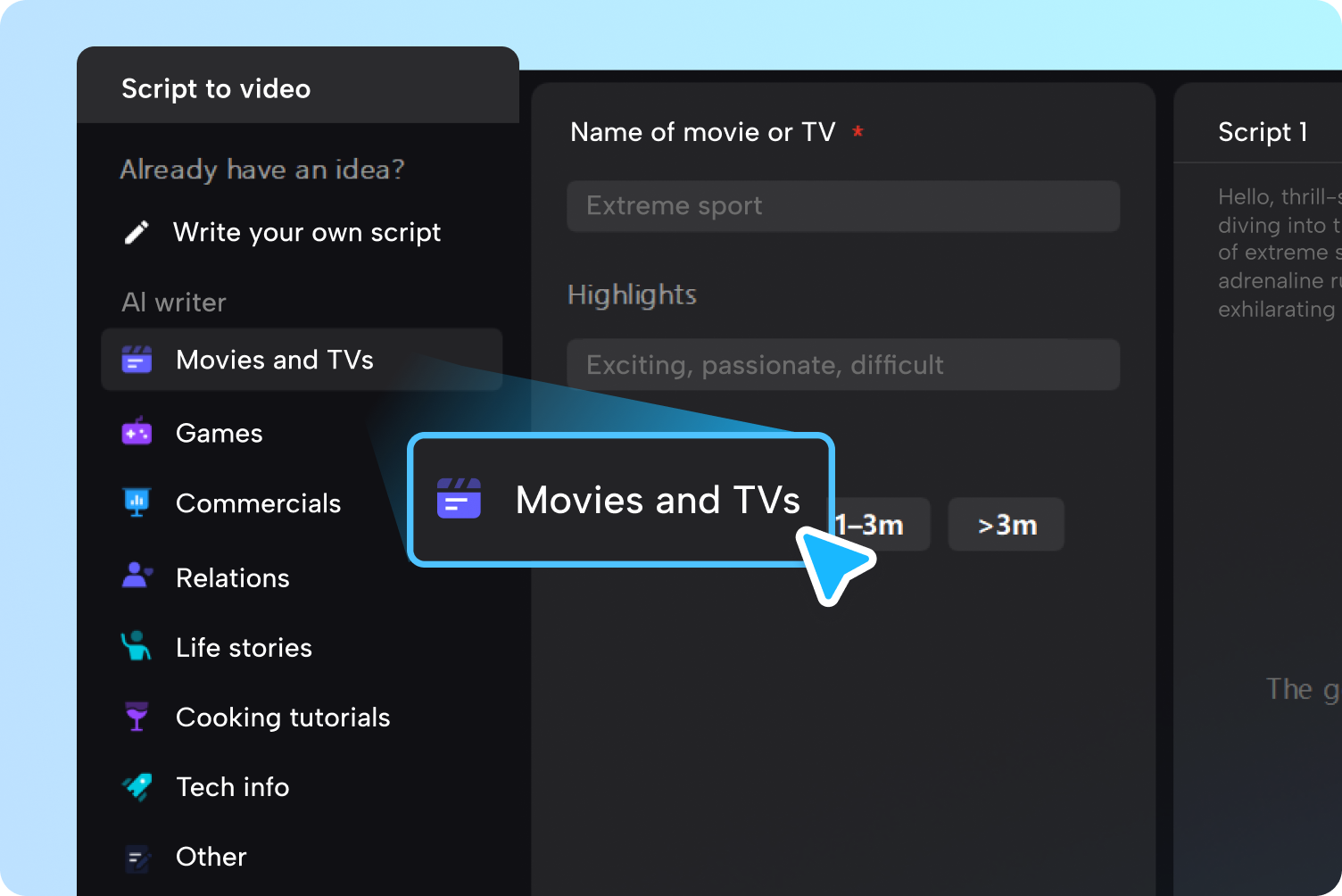Switch to the Script 1 tab
1342x896 pixels.
[x=1263, y=131]
